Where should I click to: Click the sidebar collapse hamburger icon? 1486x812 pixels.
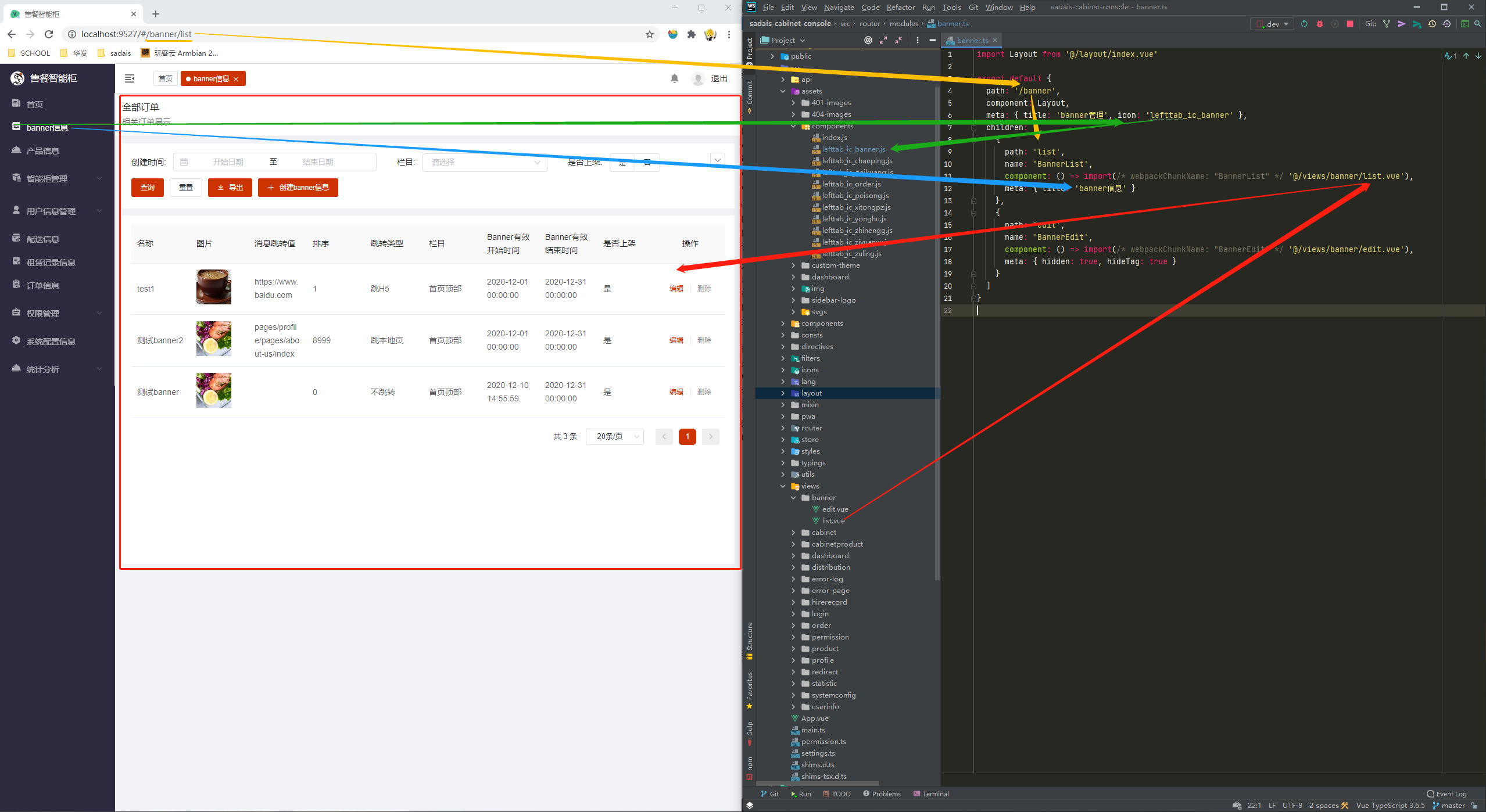tap(130, 78)
